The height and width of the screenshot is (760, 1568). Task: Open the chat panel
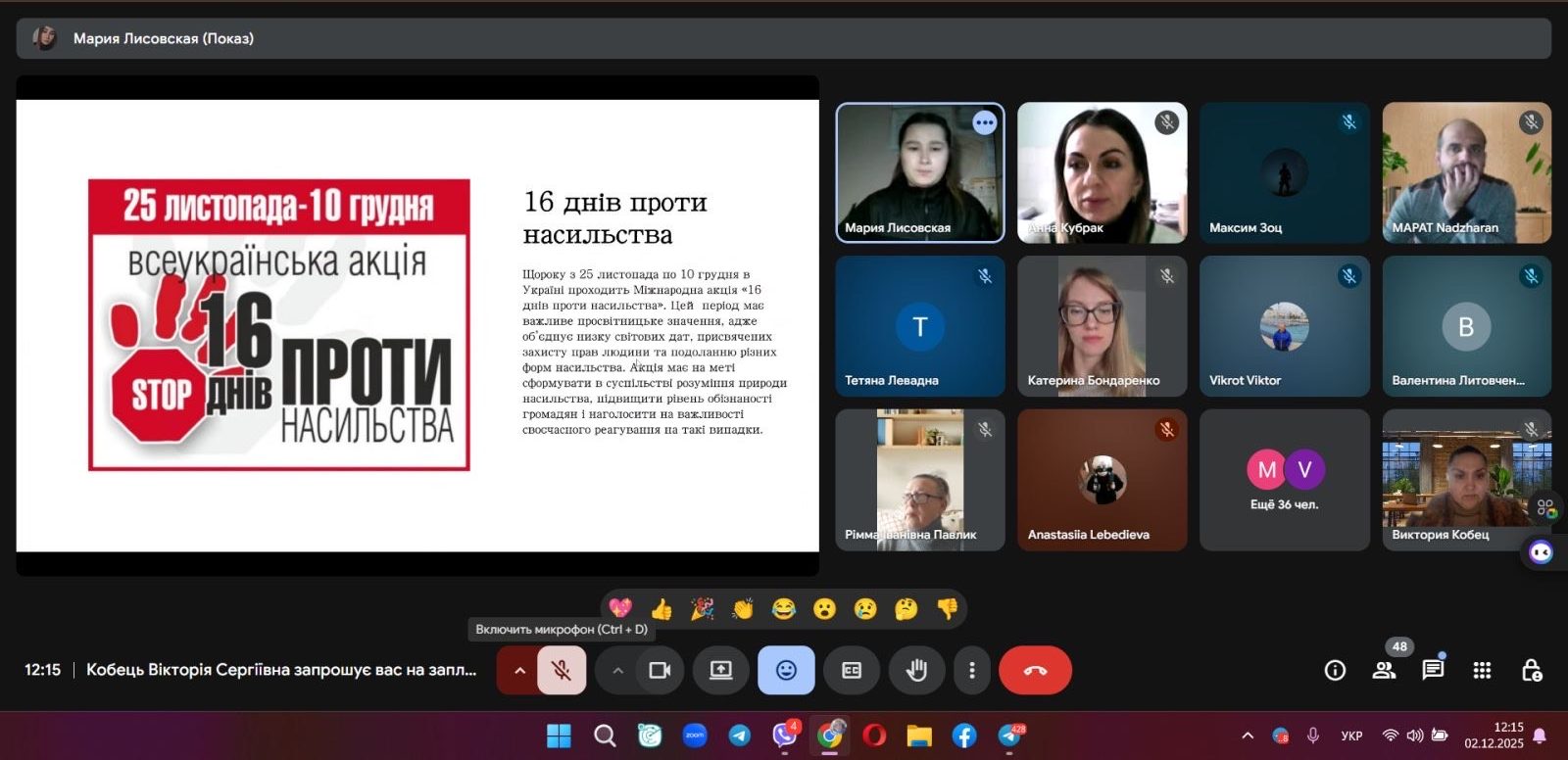[1433, 671]
